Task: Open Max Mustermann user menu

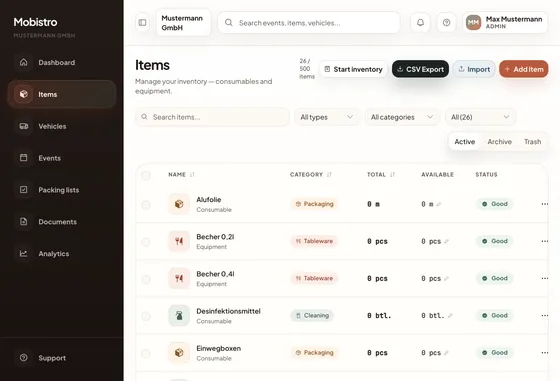Action: [505, 22]
